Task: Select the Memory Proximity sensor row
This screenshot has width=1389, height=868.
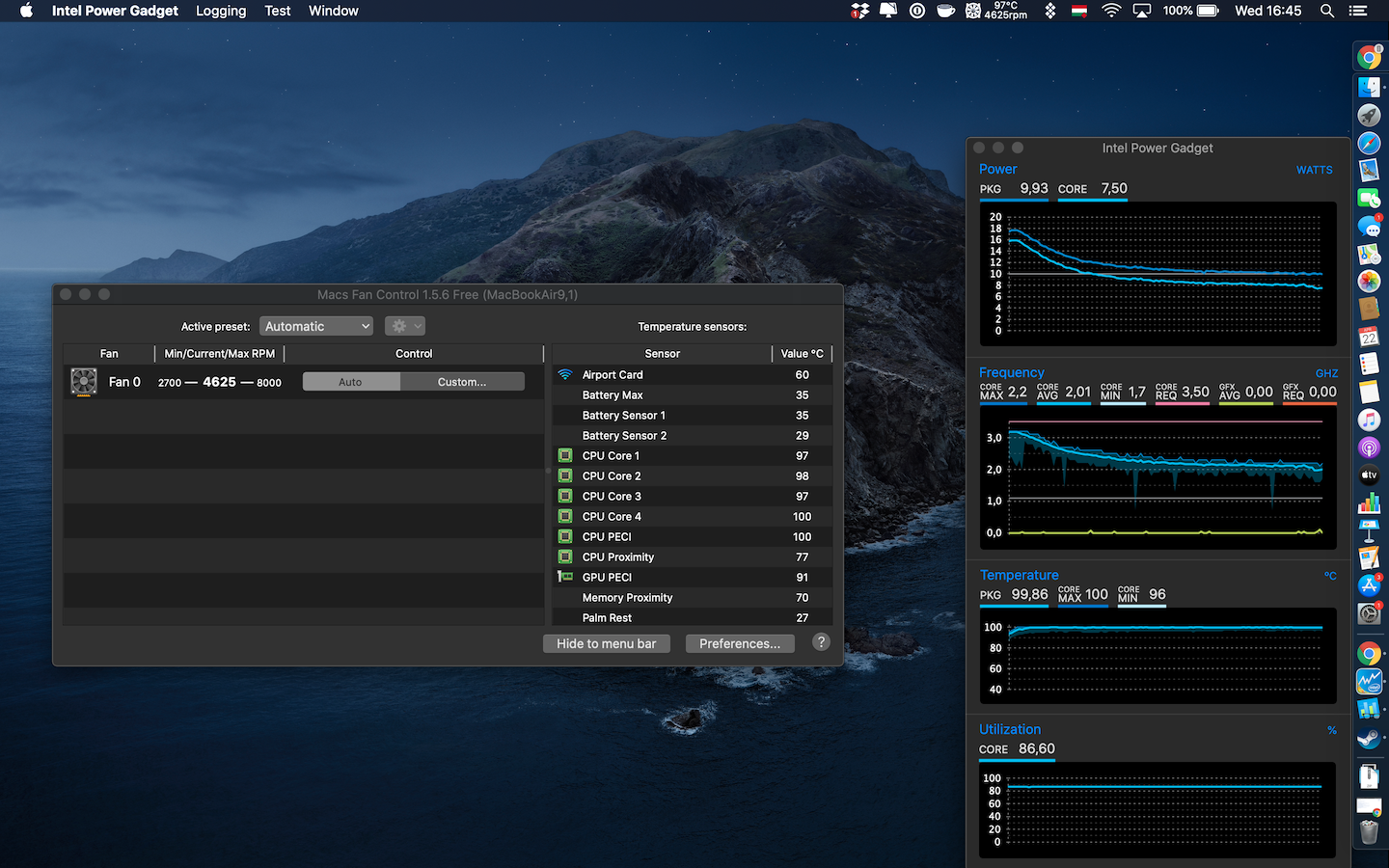Action: (692, 597)
